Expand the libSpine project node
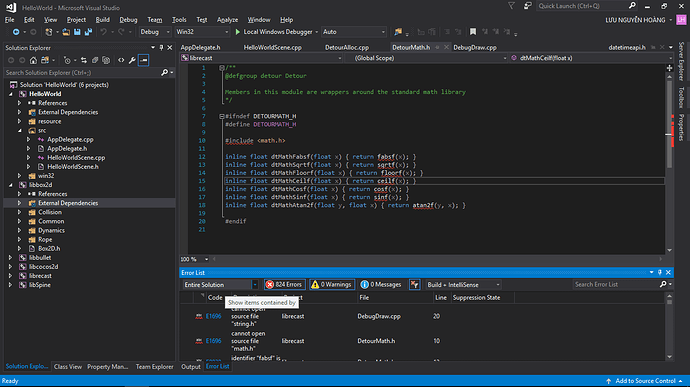This screenshot has width=690, height=387. pyautogui.click(x=11, y=285)
